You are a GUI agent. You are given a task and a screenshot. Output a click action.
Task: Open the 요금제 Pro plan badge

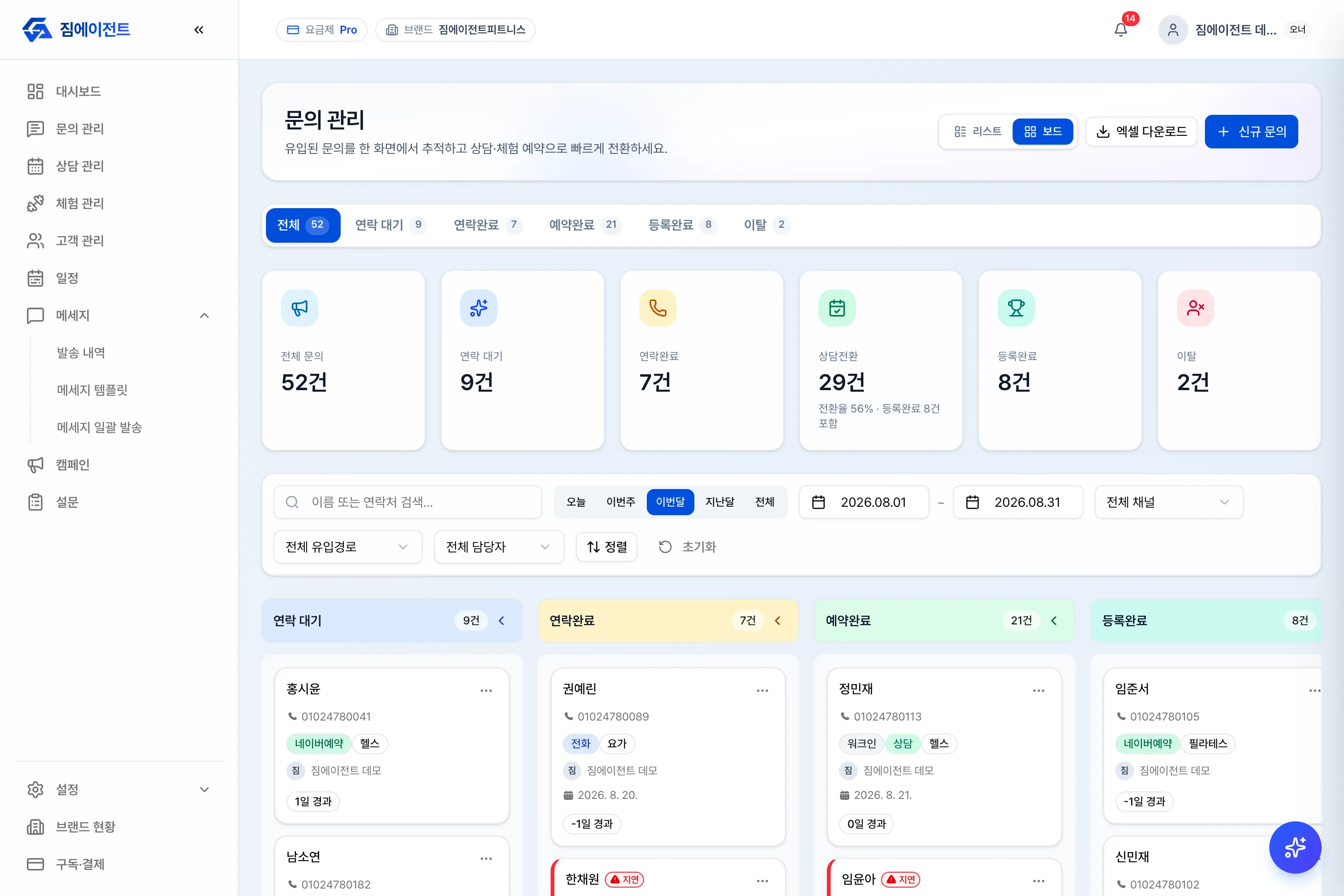click(x=322, y=30)
